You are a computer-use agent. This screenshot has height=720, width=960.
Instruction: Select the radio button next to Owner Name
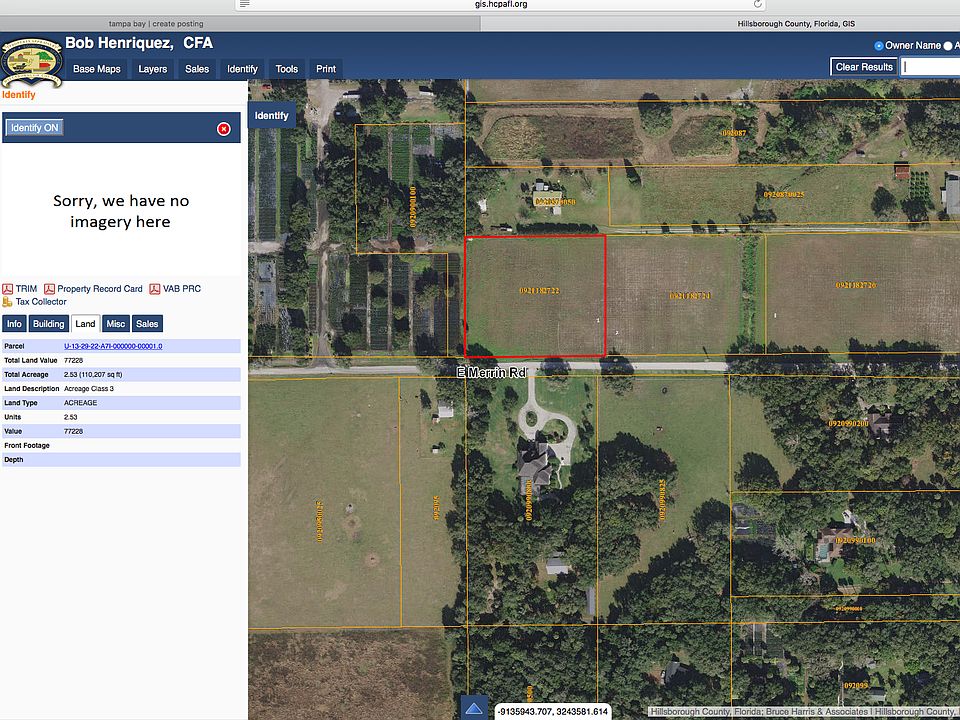coord(879,45)
